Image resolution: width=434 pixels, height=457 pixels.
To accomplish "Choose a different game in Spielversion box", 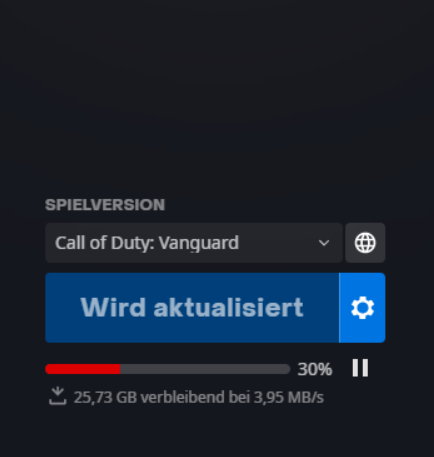I will coord(194,243).
